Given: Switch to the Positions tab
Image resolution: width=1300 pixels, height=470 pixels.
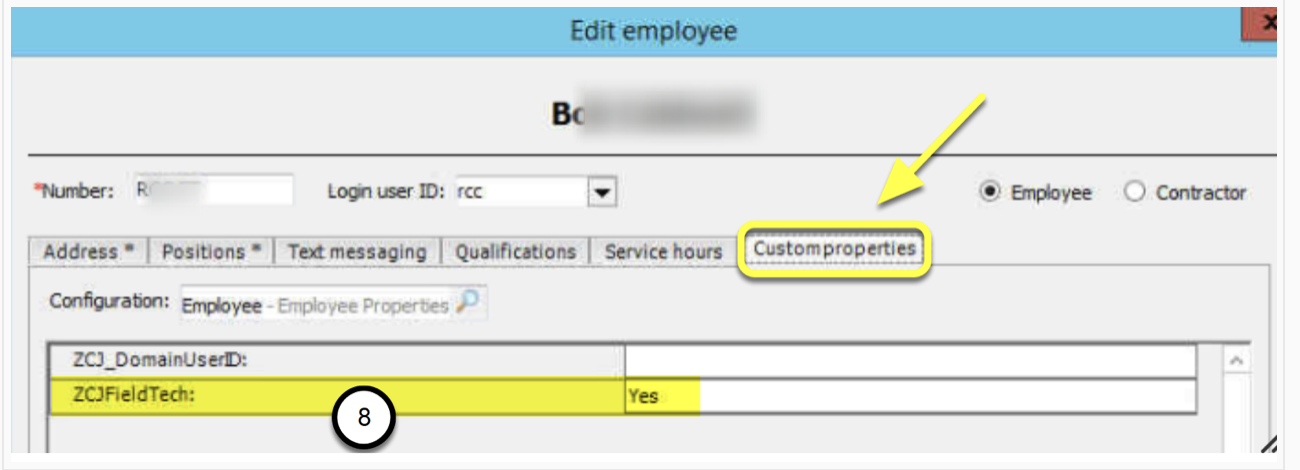Looking at the screenshot, I should click(210, 252).
